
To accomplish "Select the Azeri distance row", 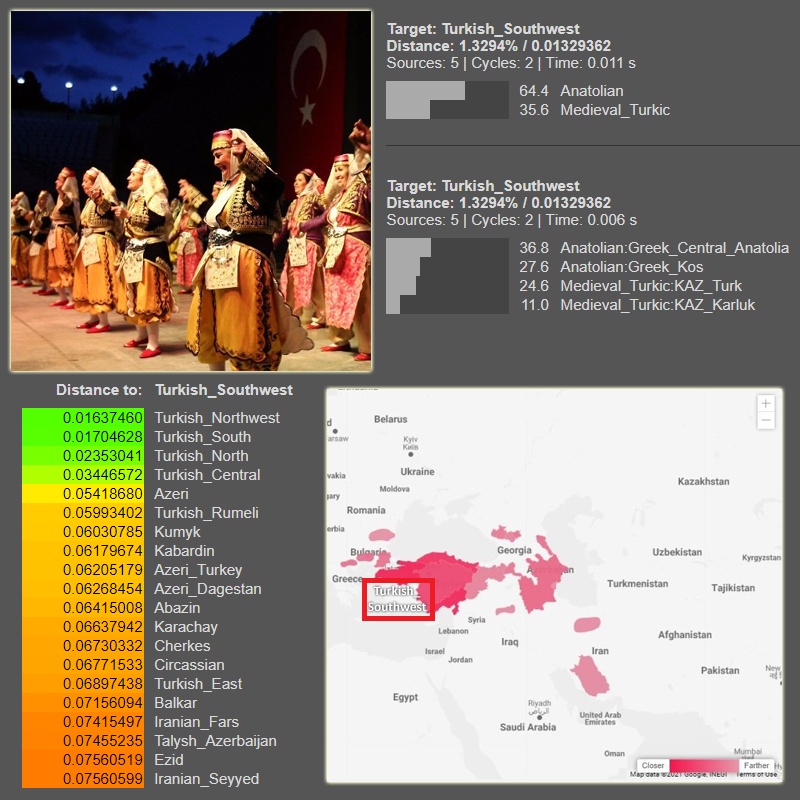I will click(x=171, y=494).
